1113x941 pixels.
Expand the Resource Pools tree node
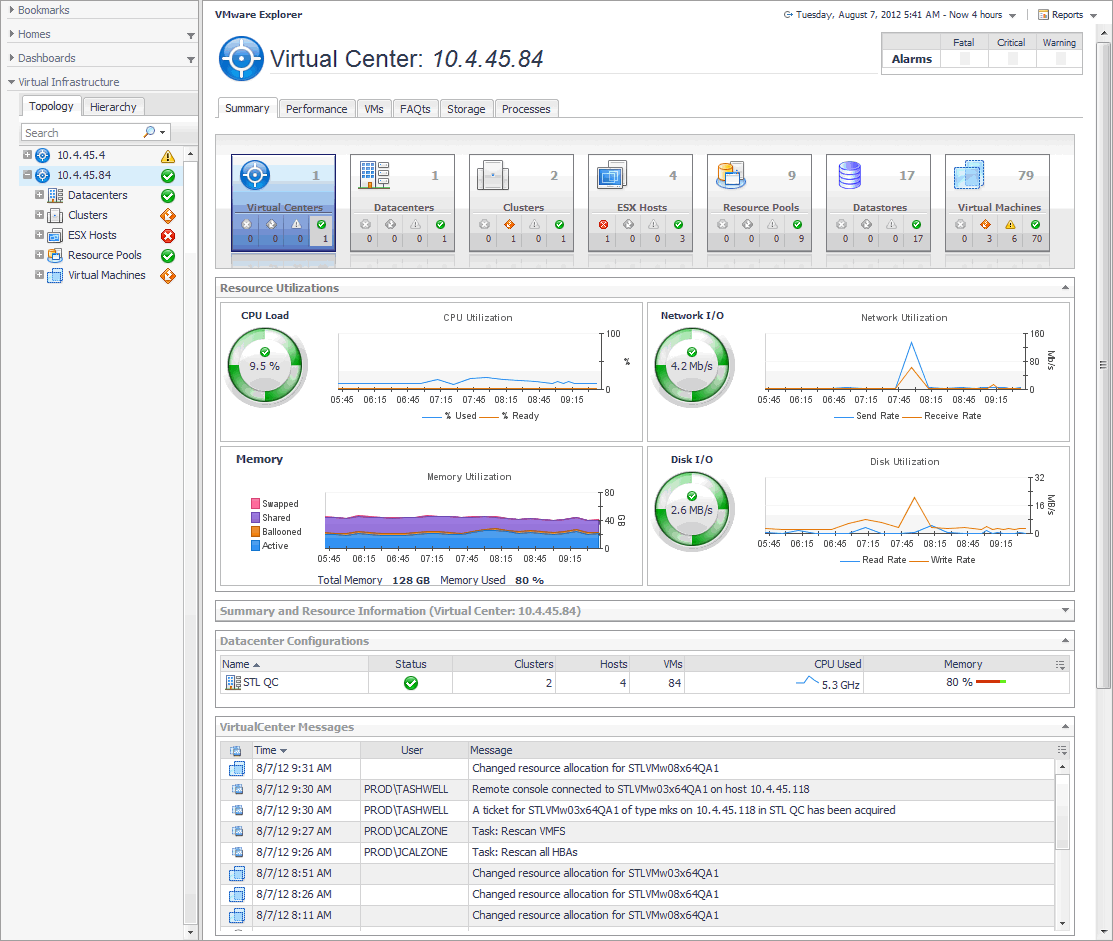39,254
